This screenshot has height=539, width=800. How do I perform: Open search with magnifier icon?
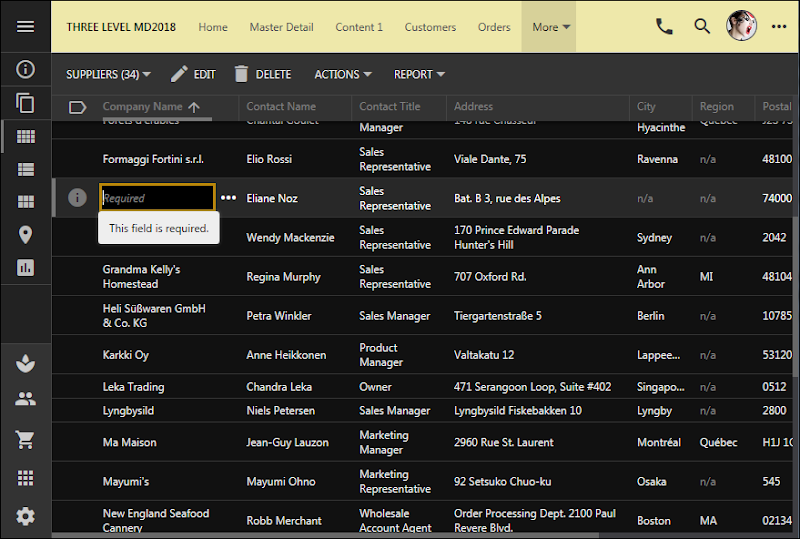(x=703, y=27)
